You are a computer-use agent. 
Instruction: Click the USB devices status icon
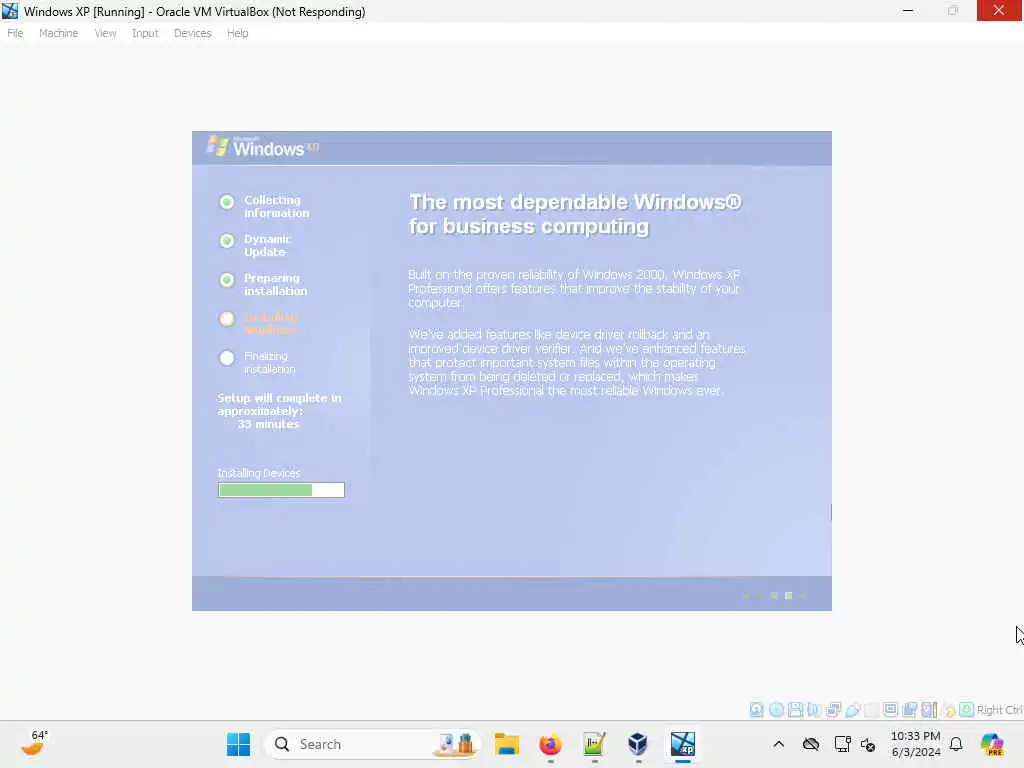click(x=852, y=710)
